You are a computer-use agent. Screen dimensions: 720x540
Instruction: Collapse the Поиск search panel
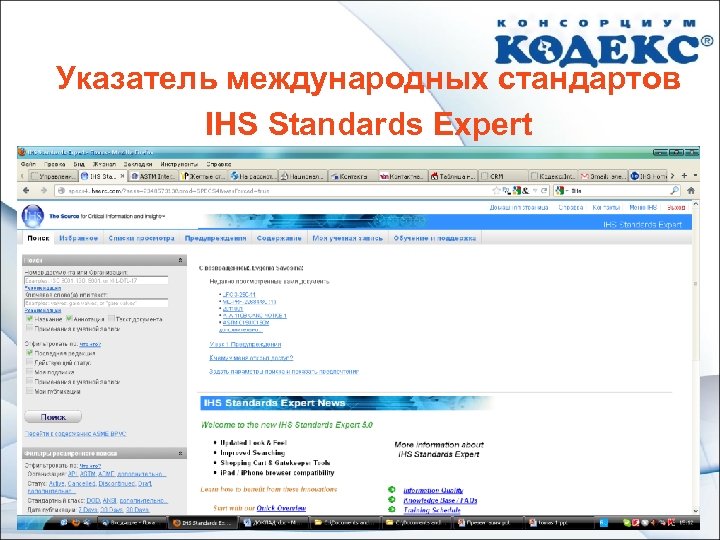(x=180, y=260)
